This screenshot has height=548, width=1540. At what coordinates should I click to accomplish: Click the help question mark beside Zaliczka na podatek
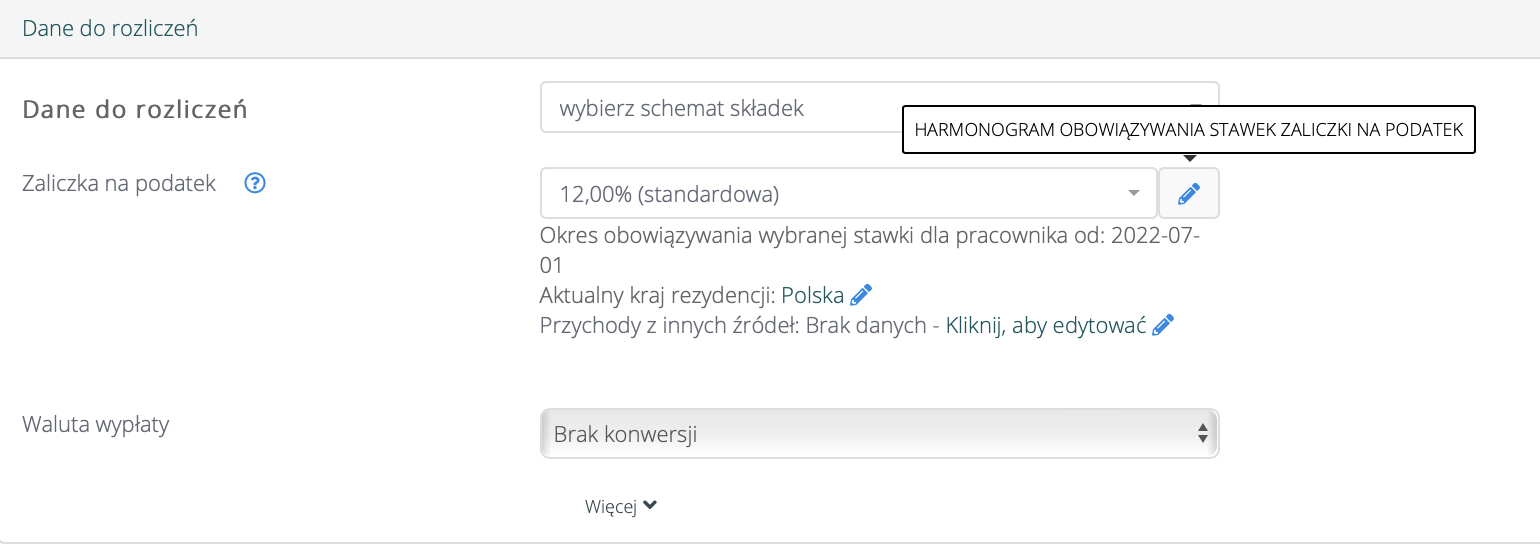tap(255, 183)
